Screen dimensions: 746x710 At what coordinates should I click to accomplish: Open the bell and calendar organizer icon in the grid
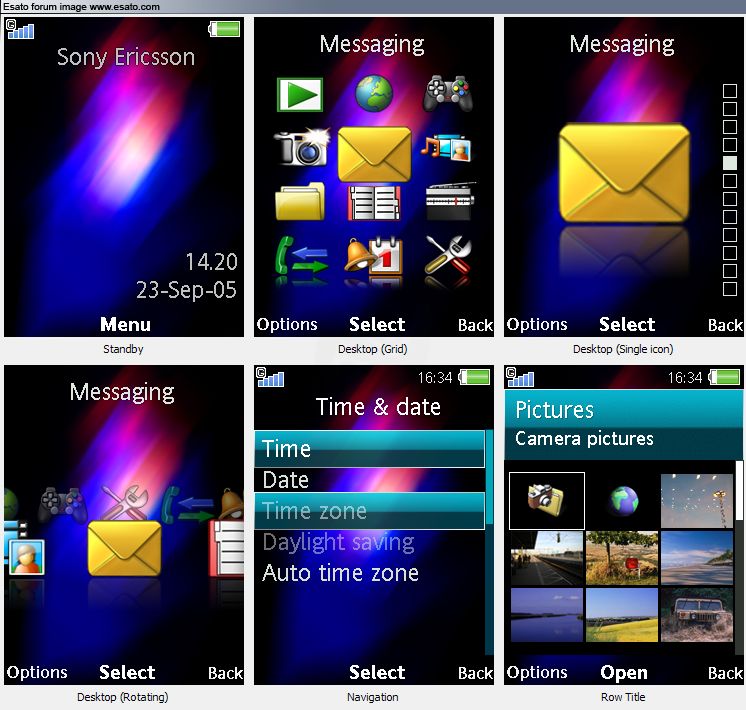point(373,256)
